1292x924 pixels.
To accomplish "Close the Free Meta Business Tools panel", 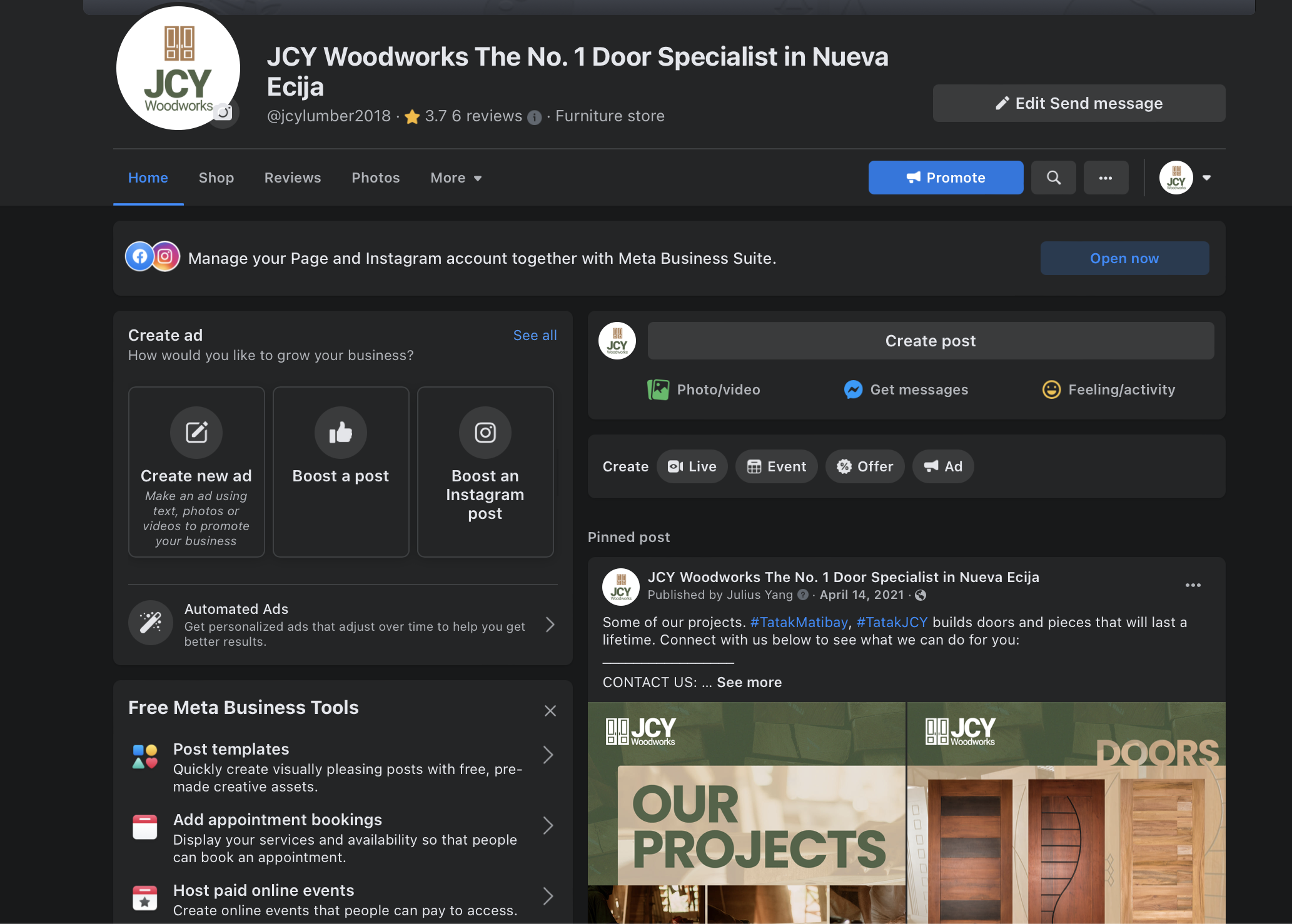I will pyautogui.click(x=550, y=711).
